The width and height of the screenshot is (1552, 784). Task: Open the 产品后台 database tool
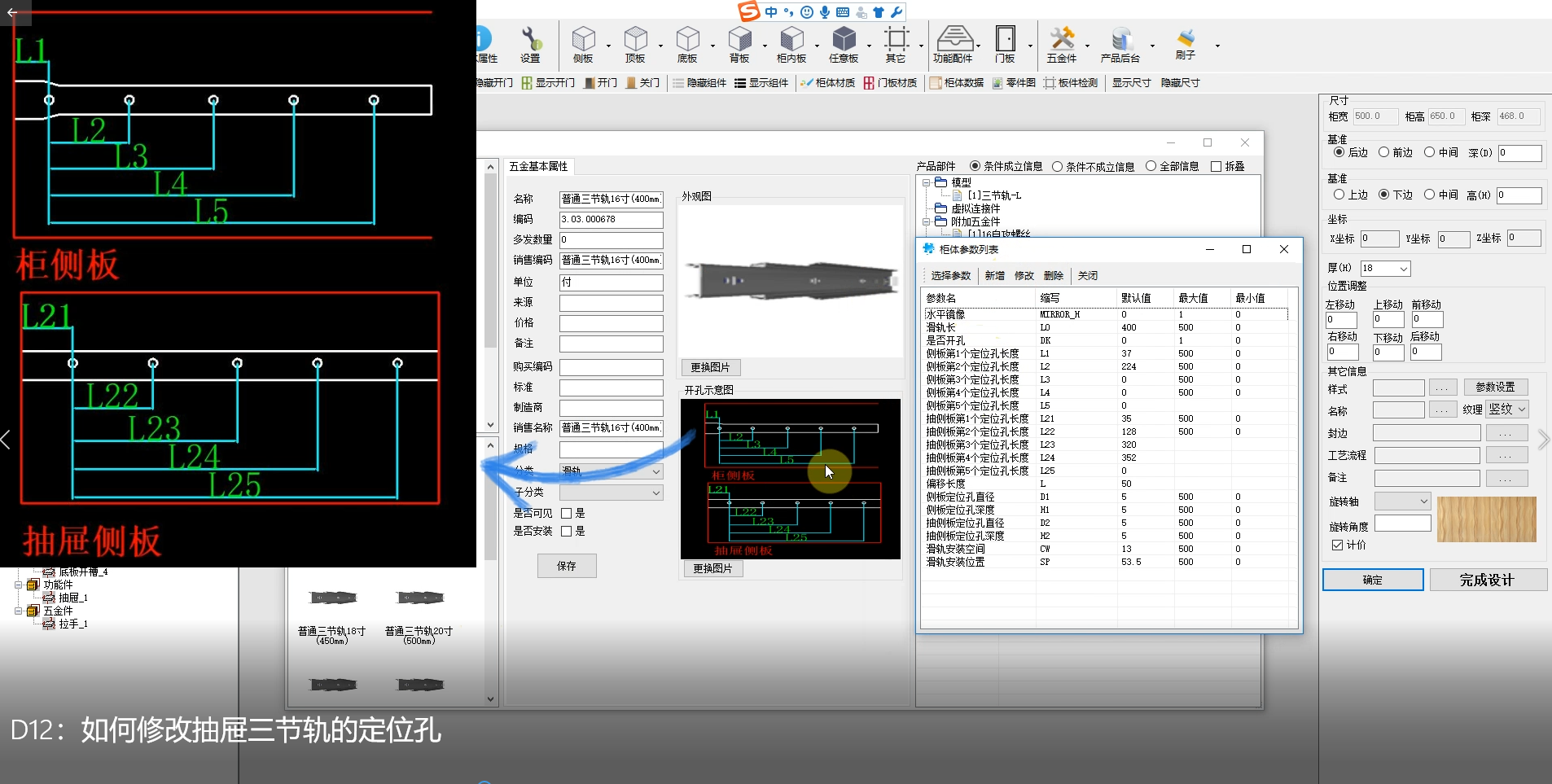pyautogui.click(x=1120, y=44)
